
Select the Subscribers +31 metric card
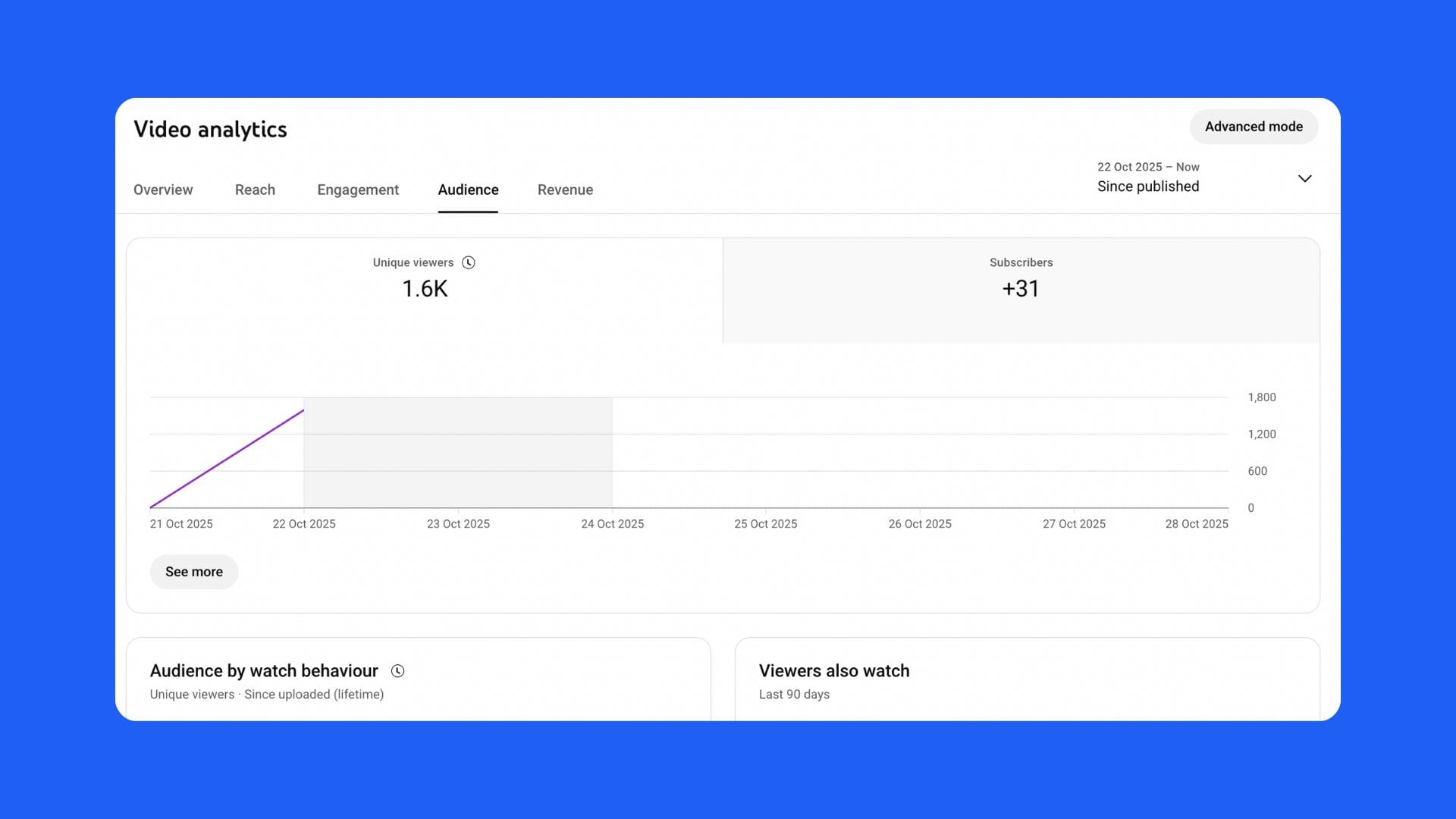pos(1021,290)
